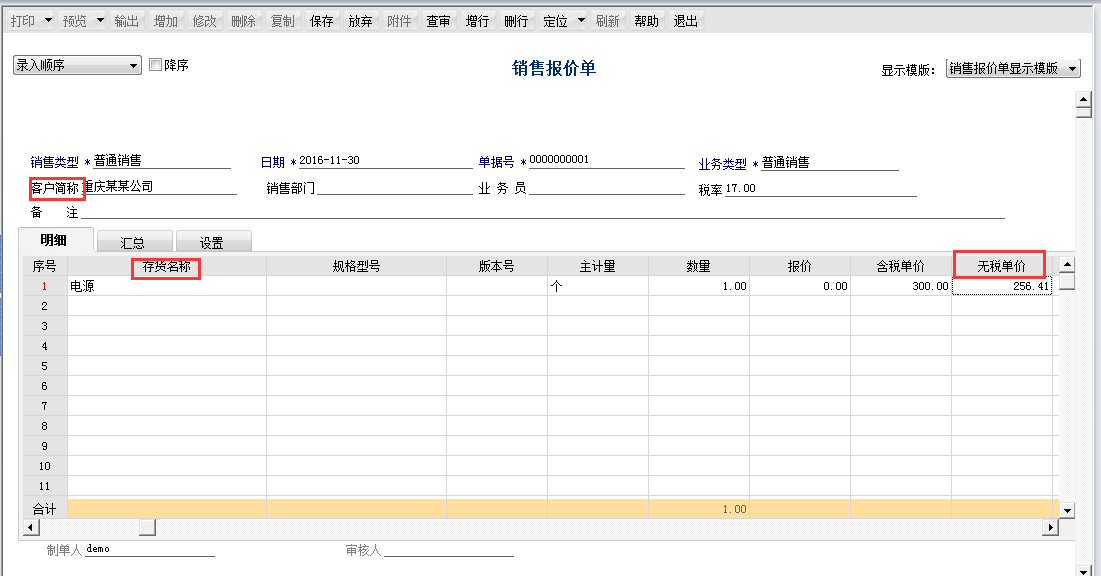Enable the 降序 descending order checkbox

click(x=155, y=64)
